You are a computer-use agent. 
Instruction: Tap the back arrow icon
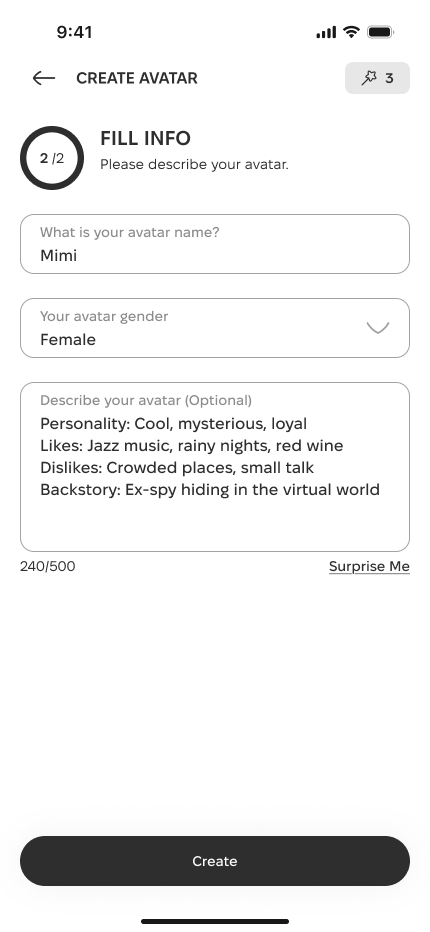(x=44, y=78)
